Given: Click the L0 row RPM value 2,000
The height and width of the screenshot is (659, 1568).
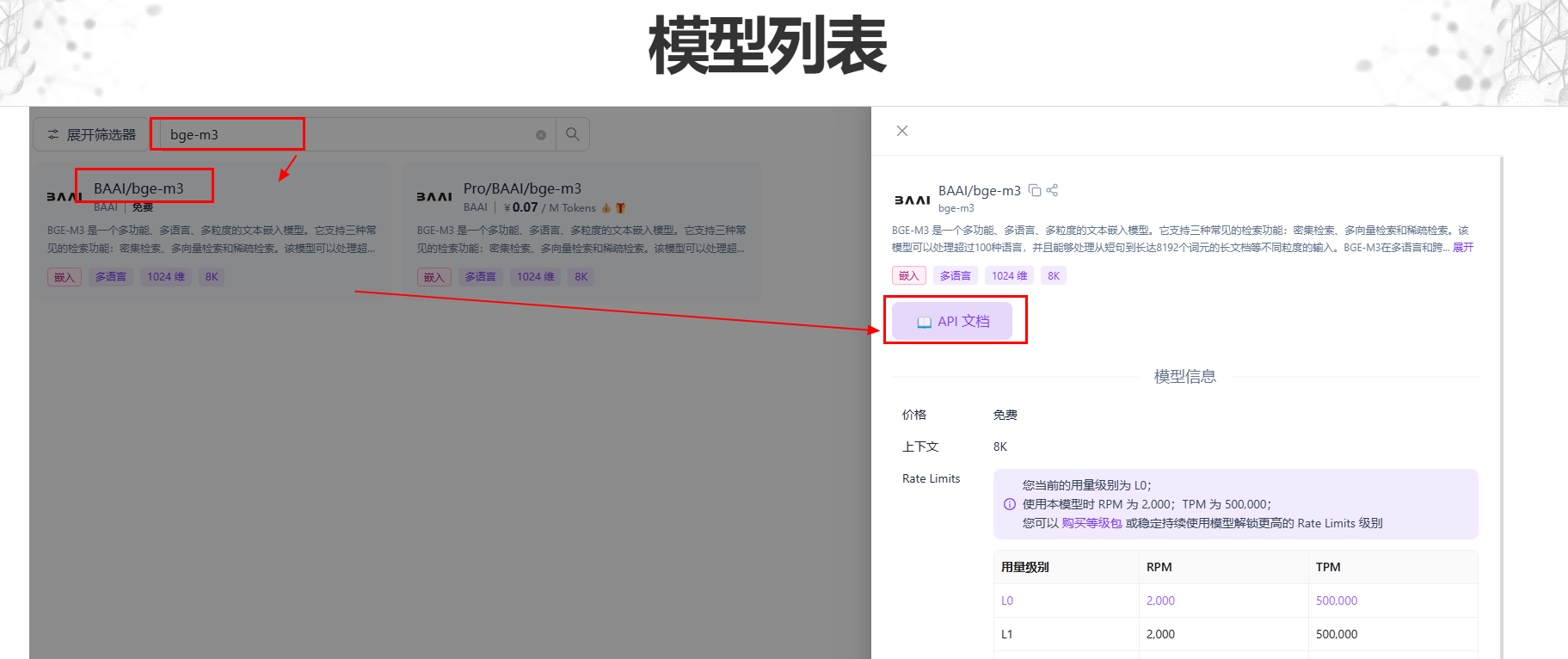Looking at the screenshot, I should coord(1160,600).
